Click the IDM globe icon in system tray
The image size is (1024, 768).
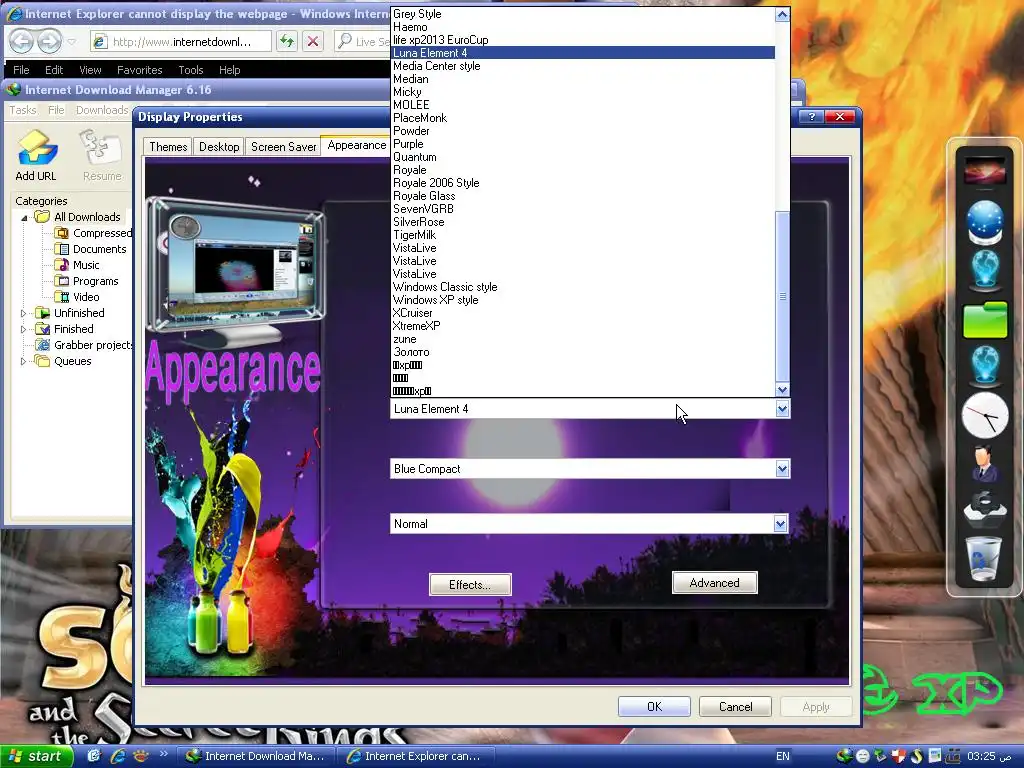pyautogui.click(x=844, y=756)
